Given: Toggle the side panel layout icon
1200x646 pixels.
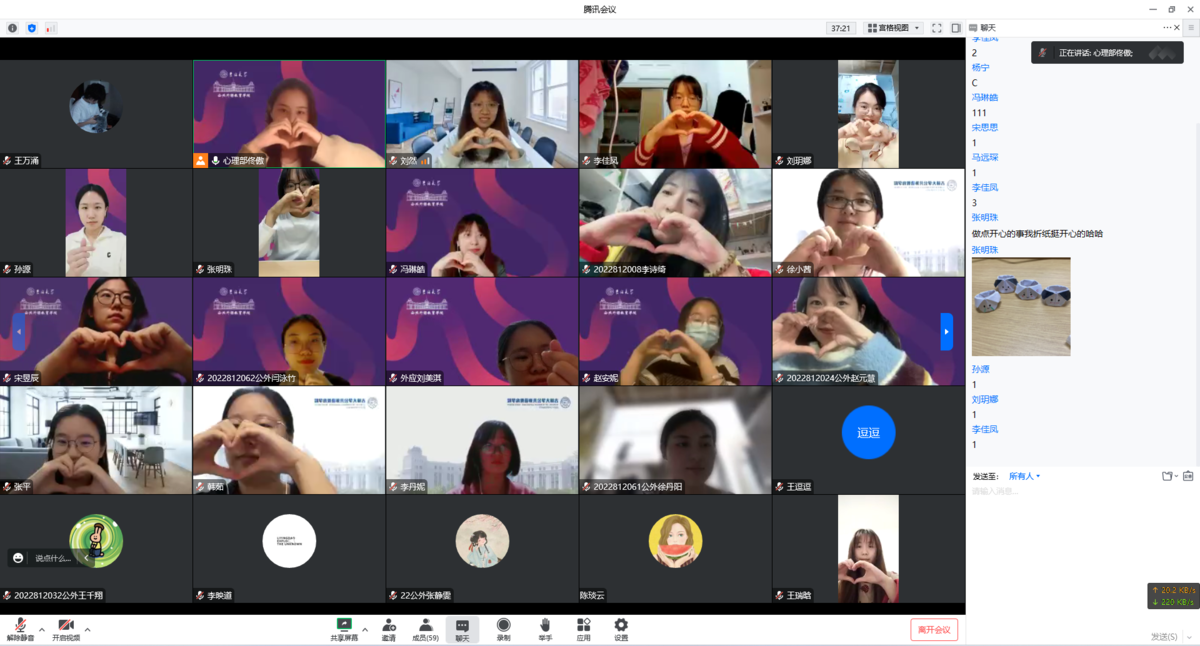Looking at the screenshot, I should pyautogui.click(x=956, y=28).
